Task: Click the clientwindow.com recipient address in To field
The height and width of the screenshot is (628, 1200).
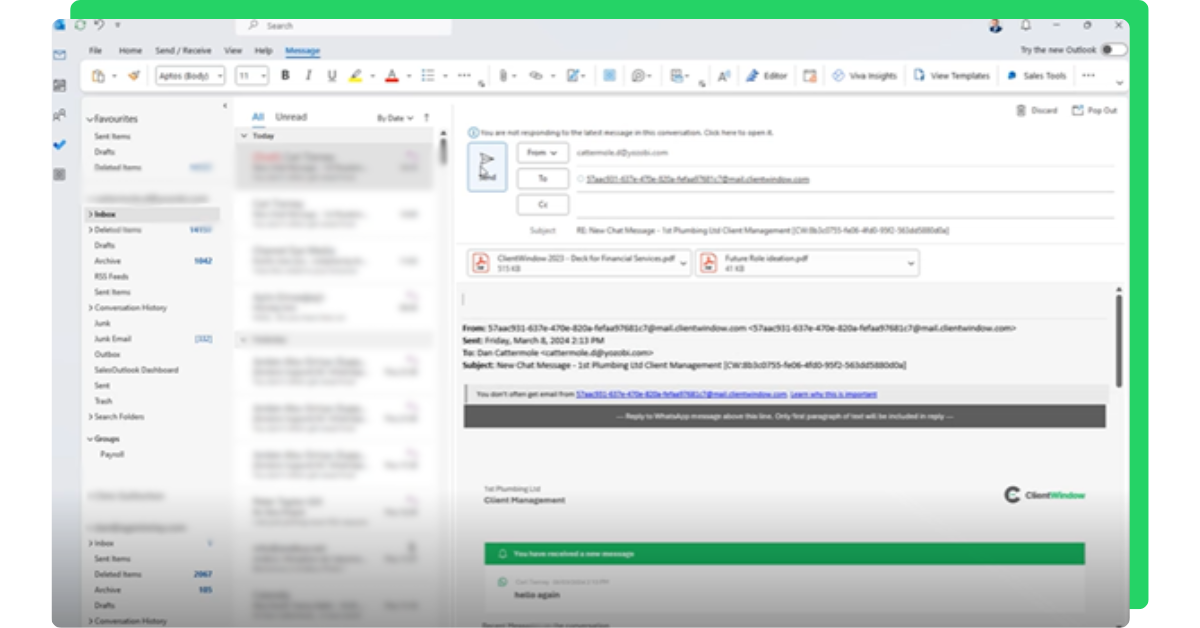Action: click(697, 179)
